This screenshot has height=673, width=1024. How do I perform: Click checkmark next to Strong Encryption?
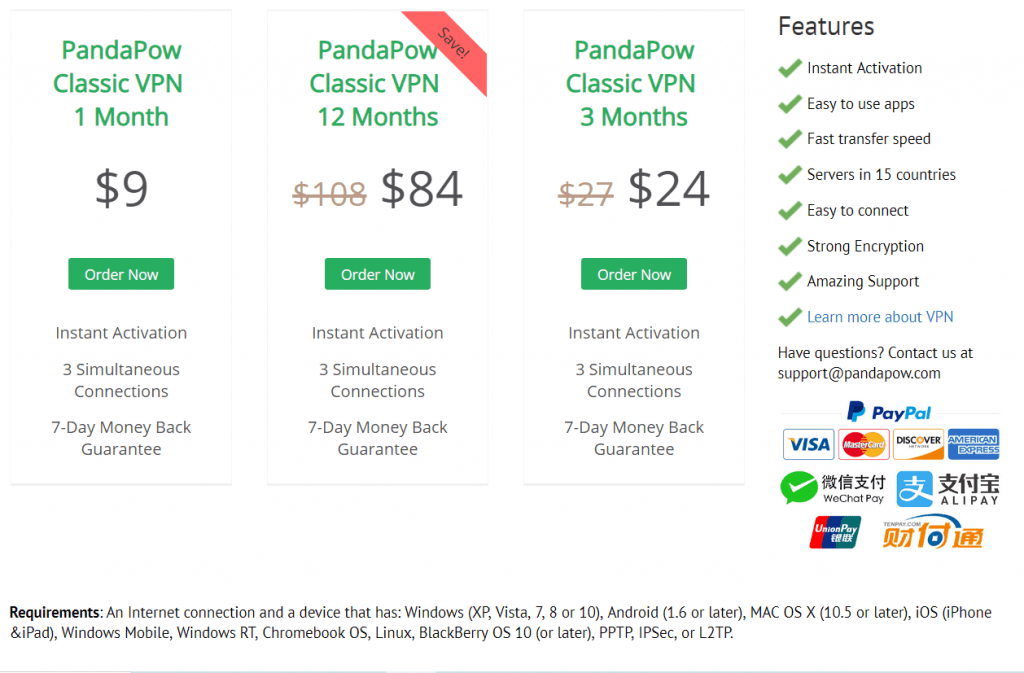(x=790, y=246)
